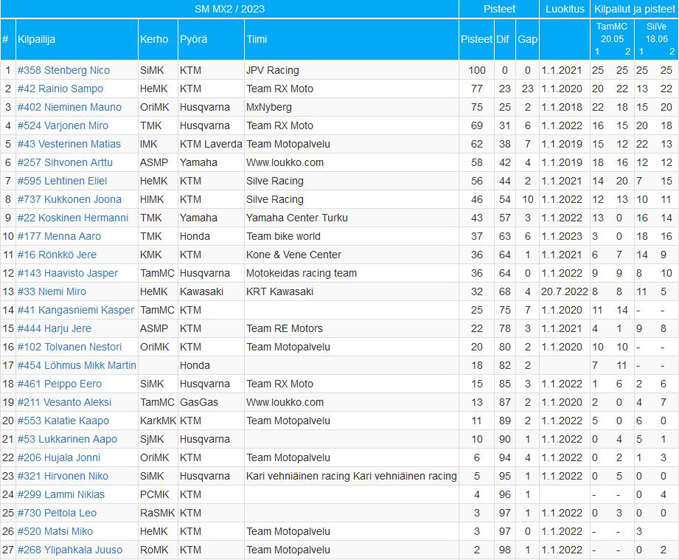The image size is (679, 560).
Task: Select classification date 20.7.2022
Action: pyautogui.click(x=564, y=291)
